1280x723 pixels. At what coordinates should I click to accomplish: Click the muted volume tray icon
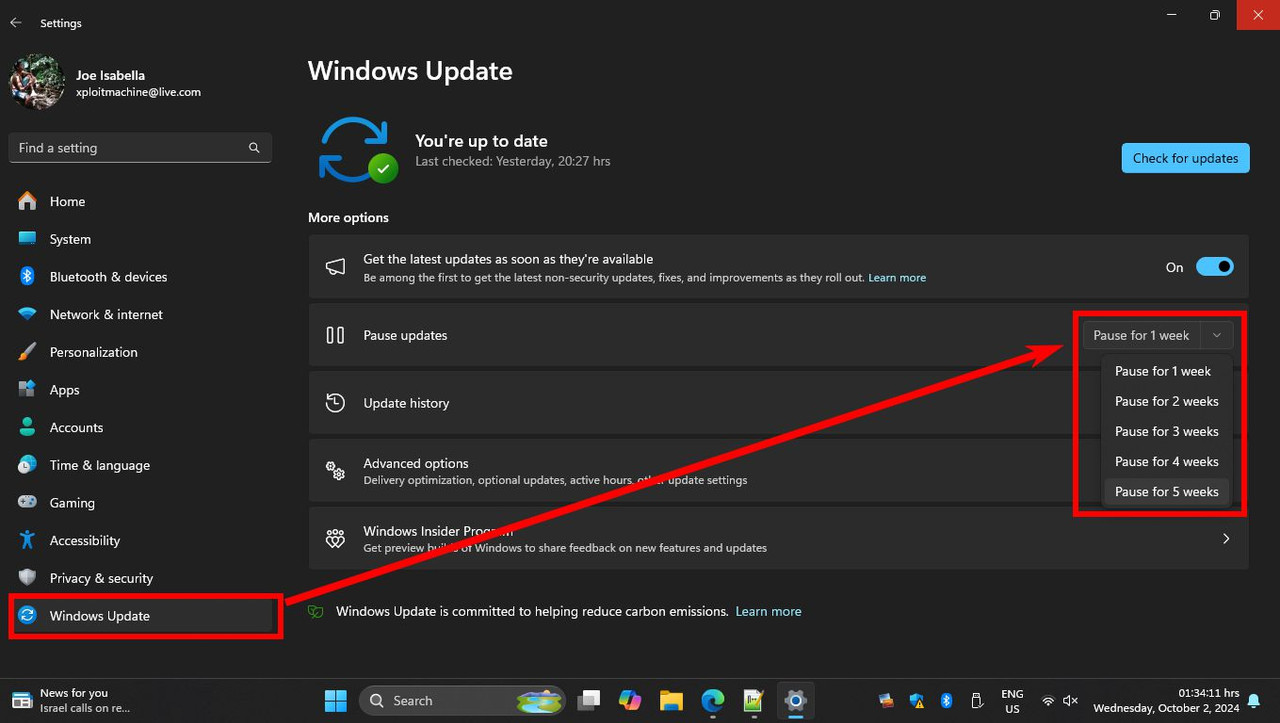(x=1071, y=701)
